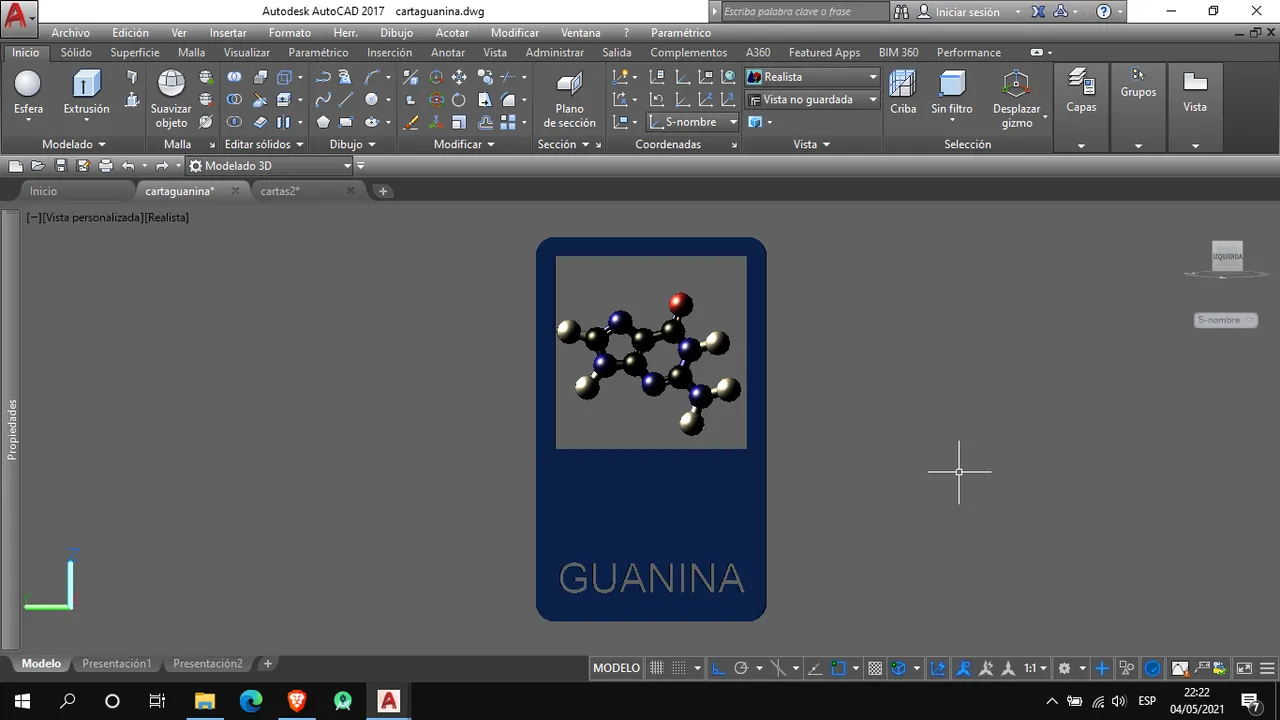
Task: Open the Insertar menu
Action: click(228, 33)
